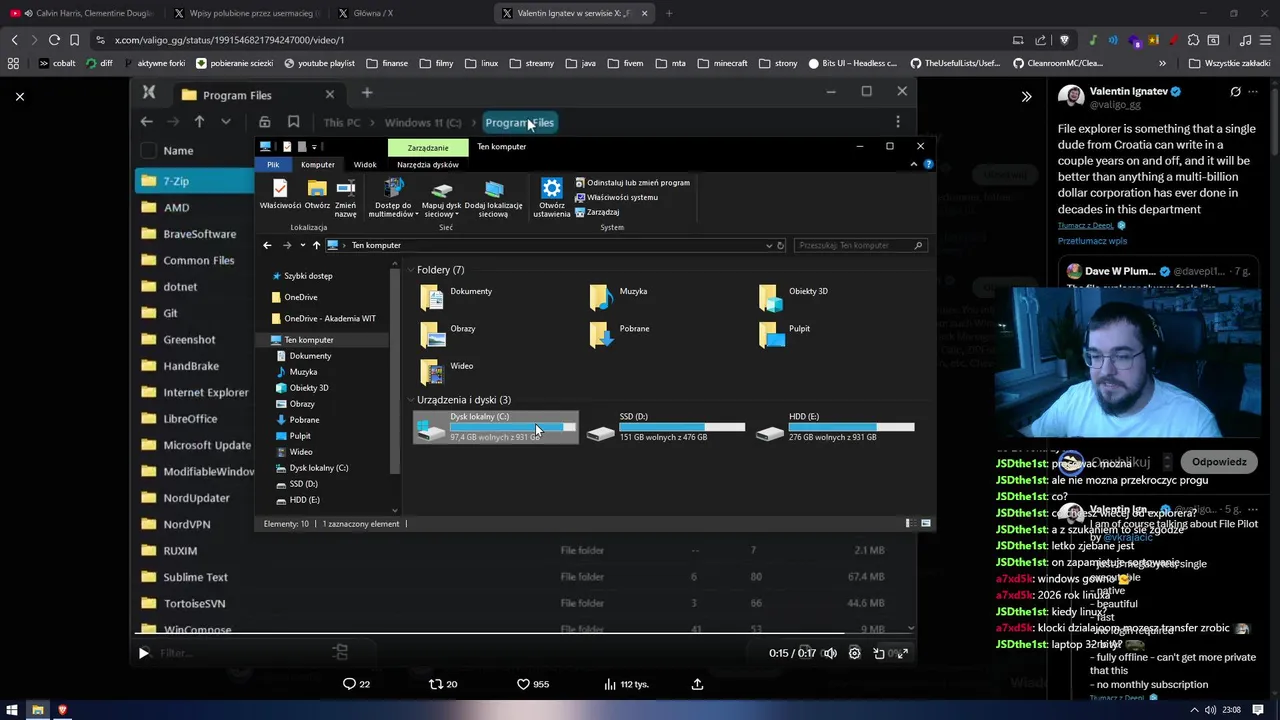The width and height of the screenshot is (1280, 720).
Task: Select Dysk lokalny (C:) drive usage bar
Action: tap(512, 427)
